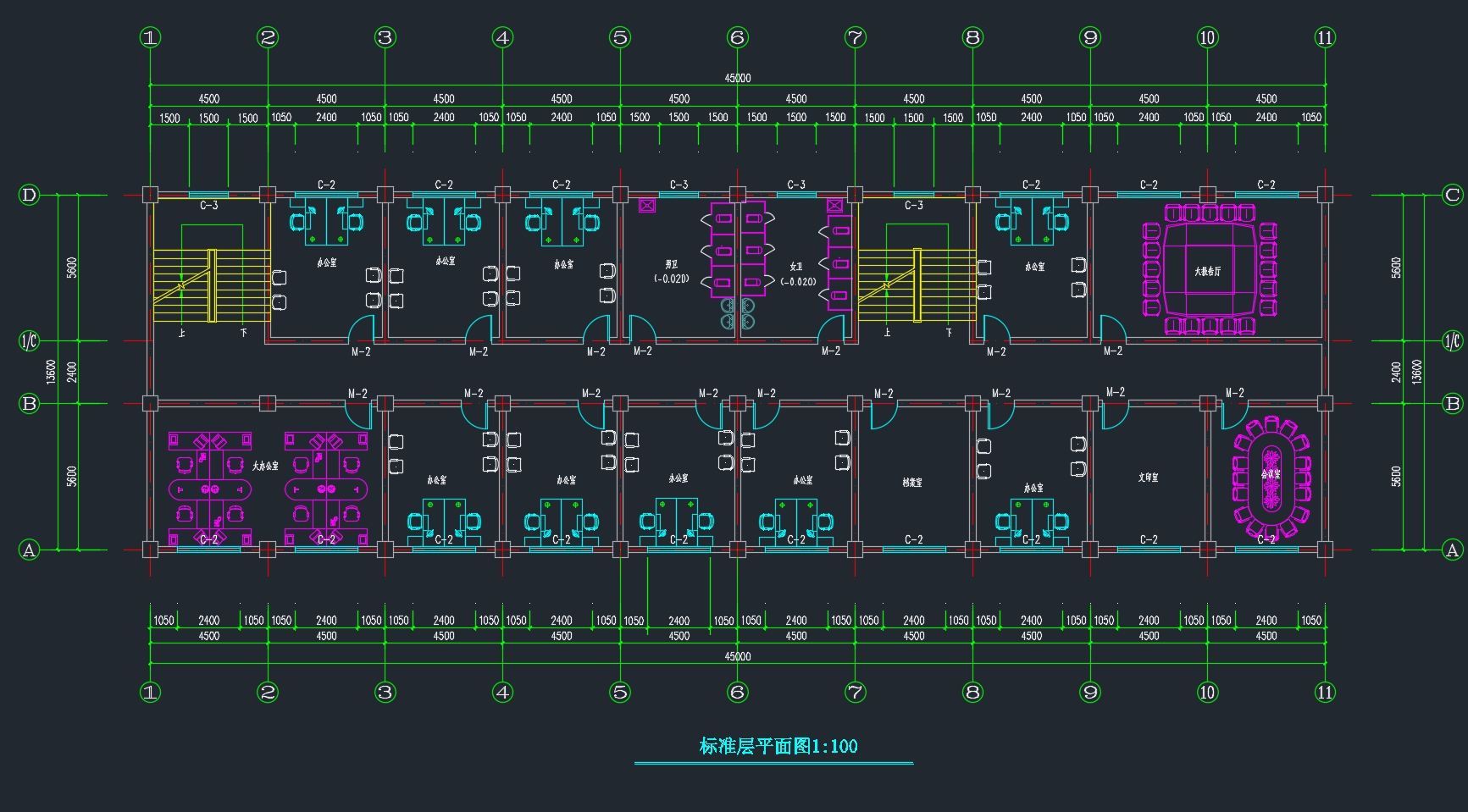1468x812 pixels.
Task: Click the magenta vent shaft box in 男卫
Action: tap(647, 205)
